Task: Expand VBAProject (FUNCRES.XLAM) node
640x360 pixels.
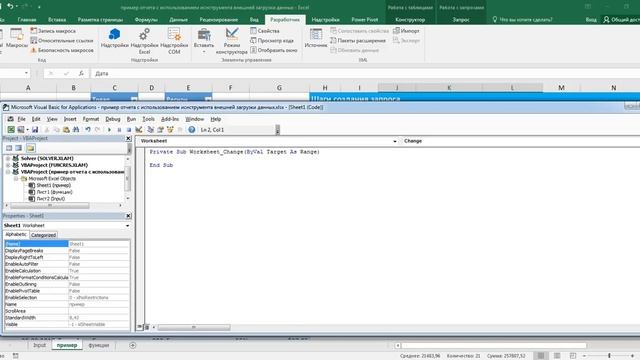Action: (x=8, y=165)
